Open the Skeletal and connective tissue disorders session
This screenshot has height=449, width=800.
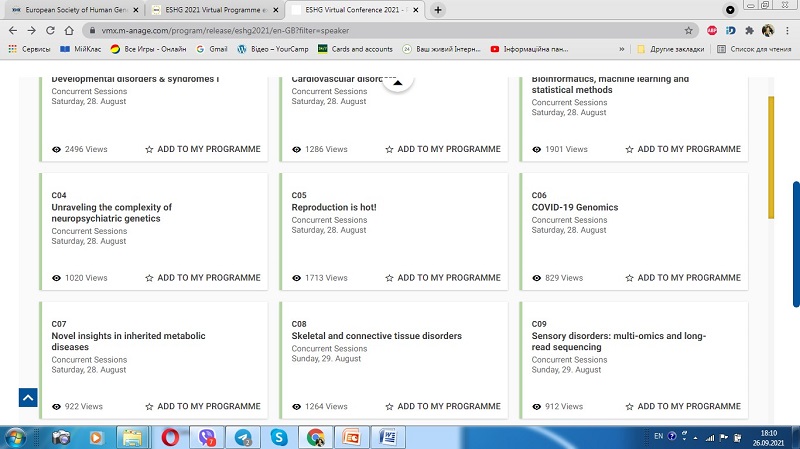tap(376, 336)
